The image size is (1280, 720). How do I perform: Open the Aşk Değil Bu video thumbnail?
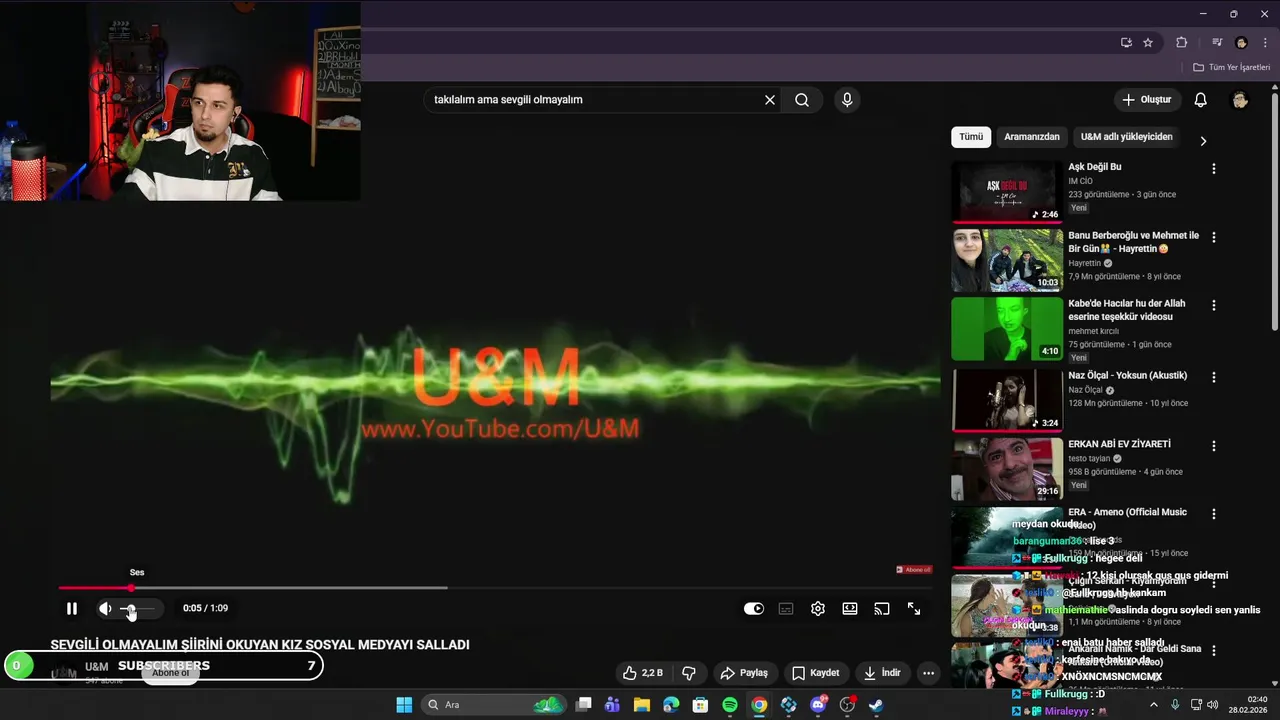[1007, 192]
